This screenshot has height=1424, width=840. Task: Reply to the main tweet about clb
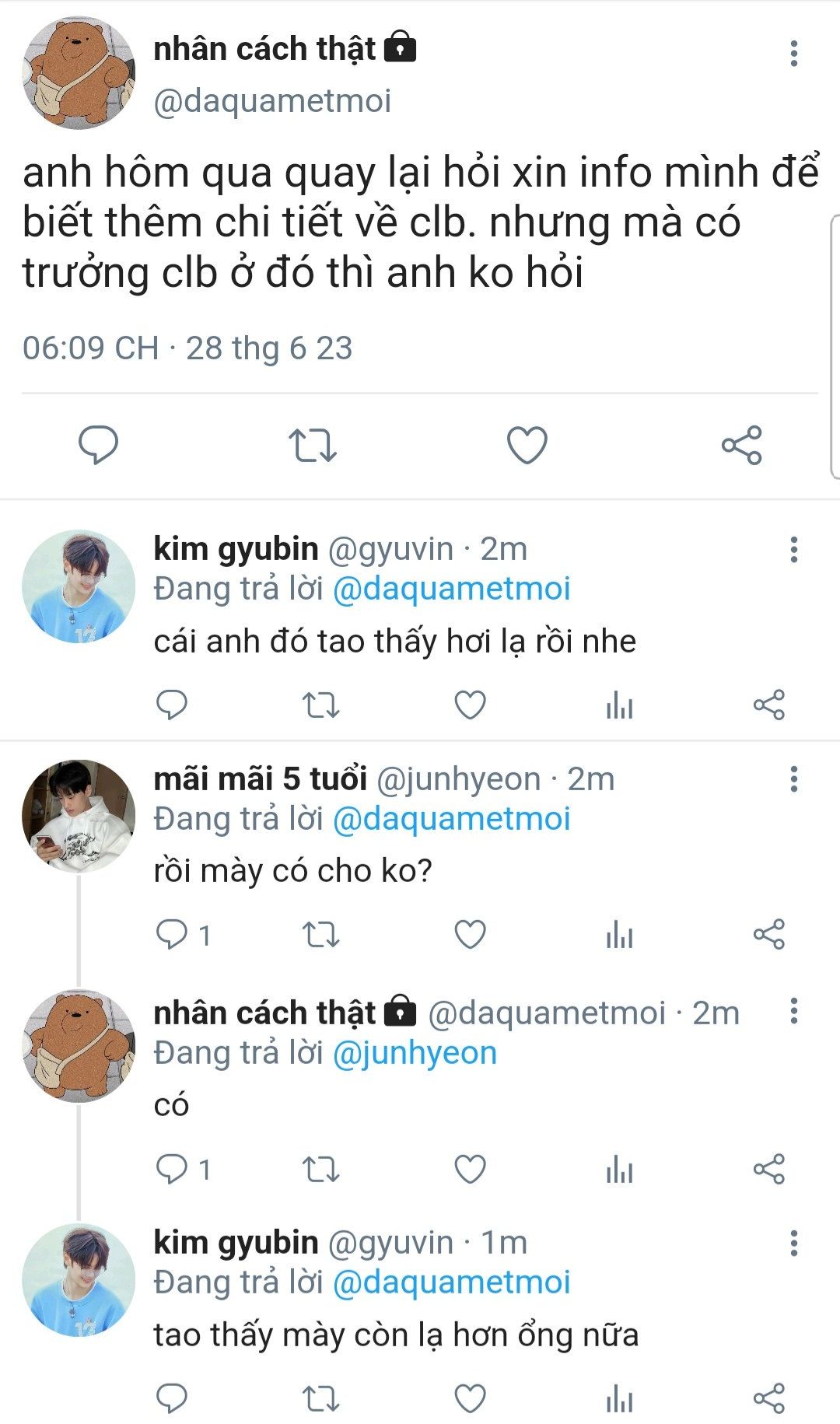pos(99,445)
